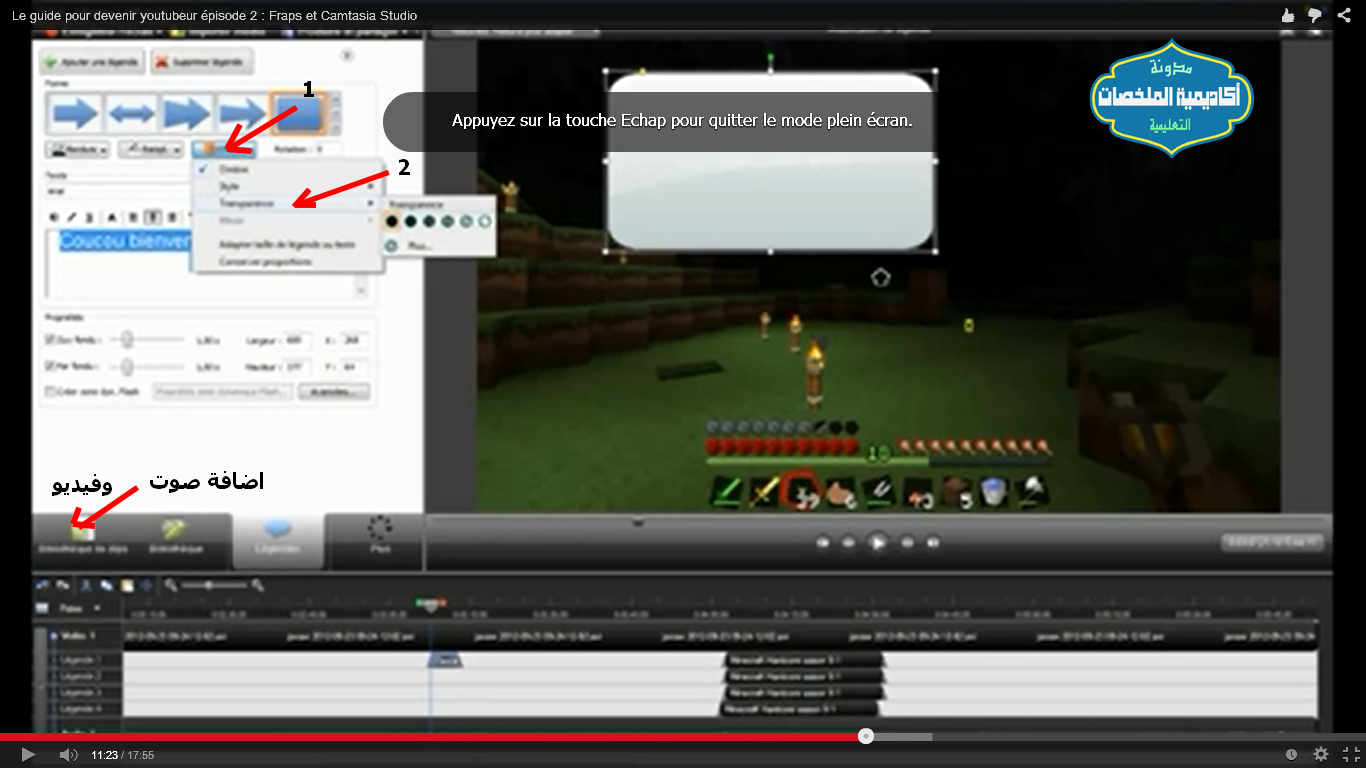Open the Effets dropdown button
The image size is (1366, 768).
223,149
